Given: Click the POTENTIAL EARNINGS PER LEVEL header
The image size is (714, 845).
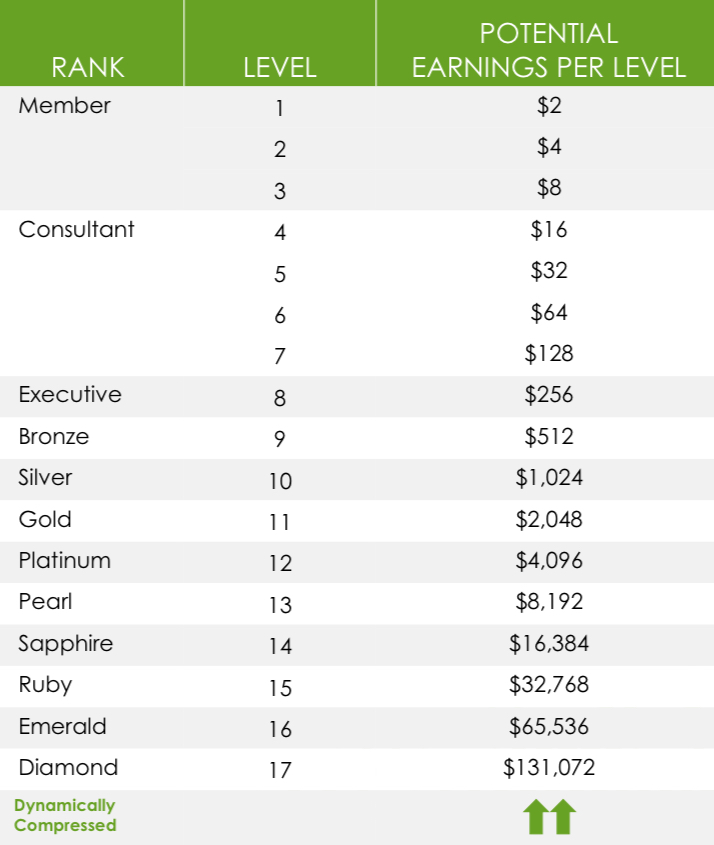Looking at the screenshot, I should [549, 50].
